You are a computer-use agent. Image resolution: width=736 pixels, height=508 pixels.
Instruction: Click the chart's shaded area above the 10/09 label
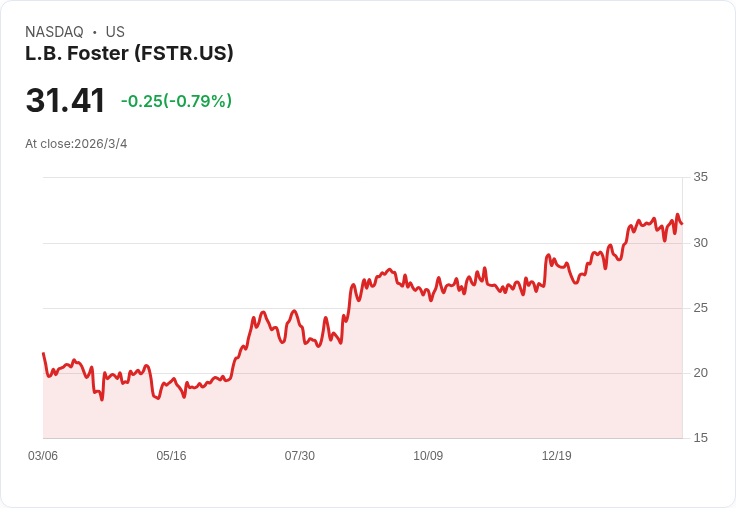(428, 380)
